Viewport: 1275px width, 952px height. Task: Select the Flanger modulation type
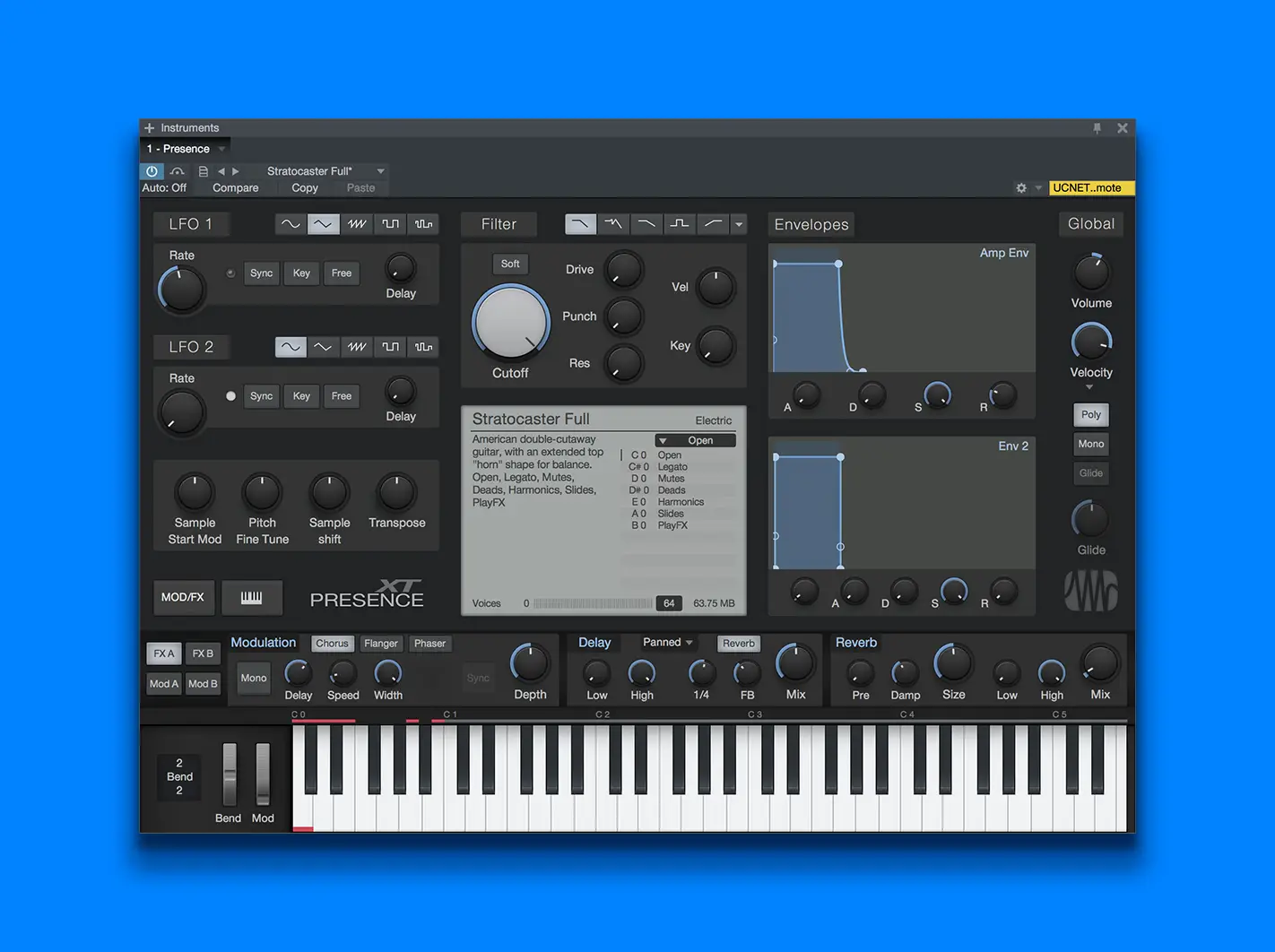coord(381,644)
